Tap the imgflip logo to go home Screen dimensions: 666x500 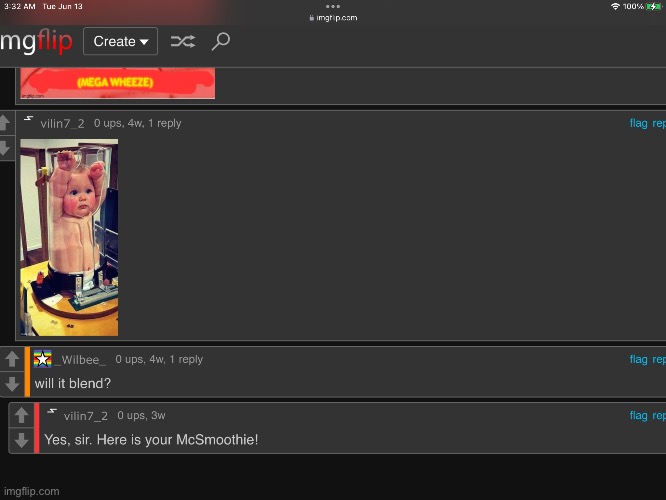(x=37, y=42)
